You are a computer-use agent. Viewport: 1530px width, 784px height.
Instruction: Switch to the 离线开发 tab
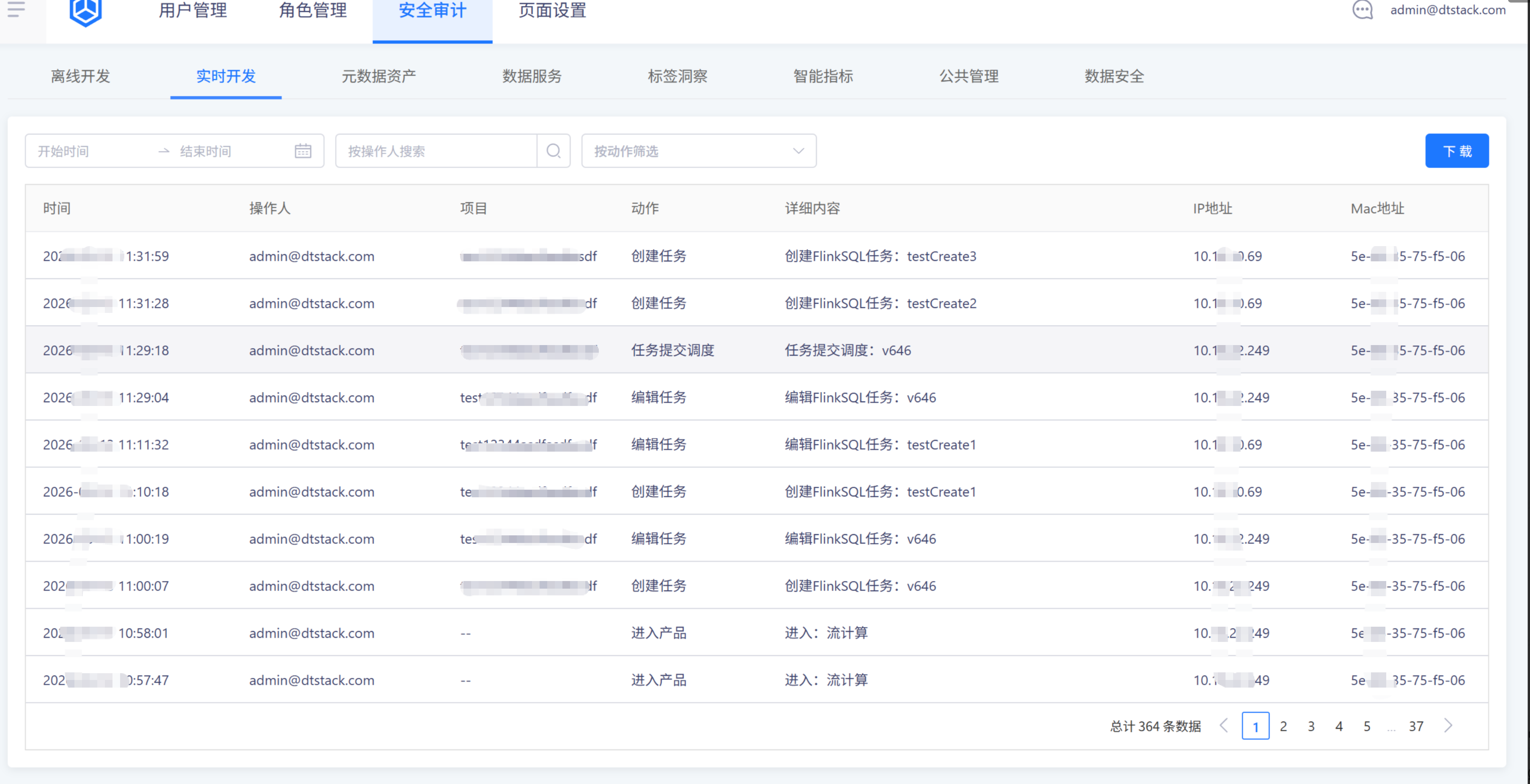[80, 76]
